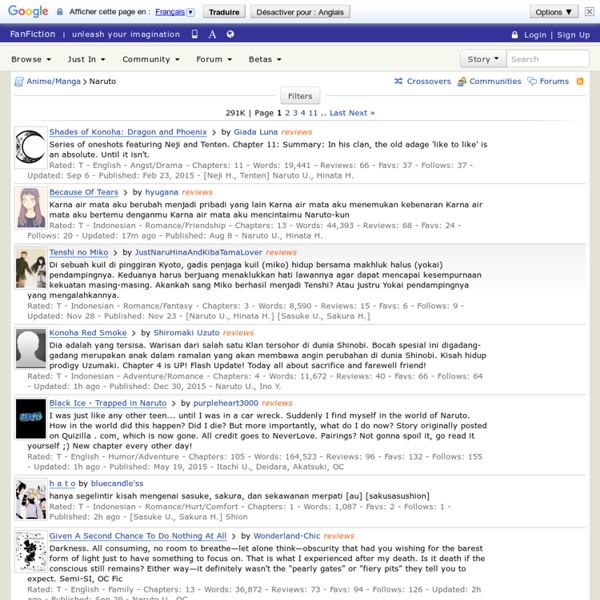The image size is (600, 600).
Task: Click the FanFiction home link
Action: coord(33,34)
